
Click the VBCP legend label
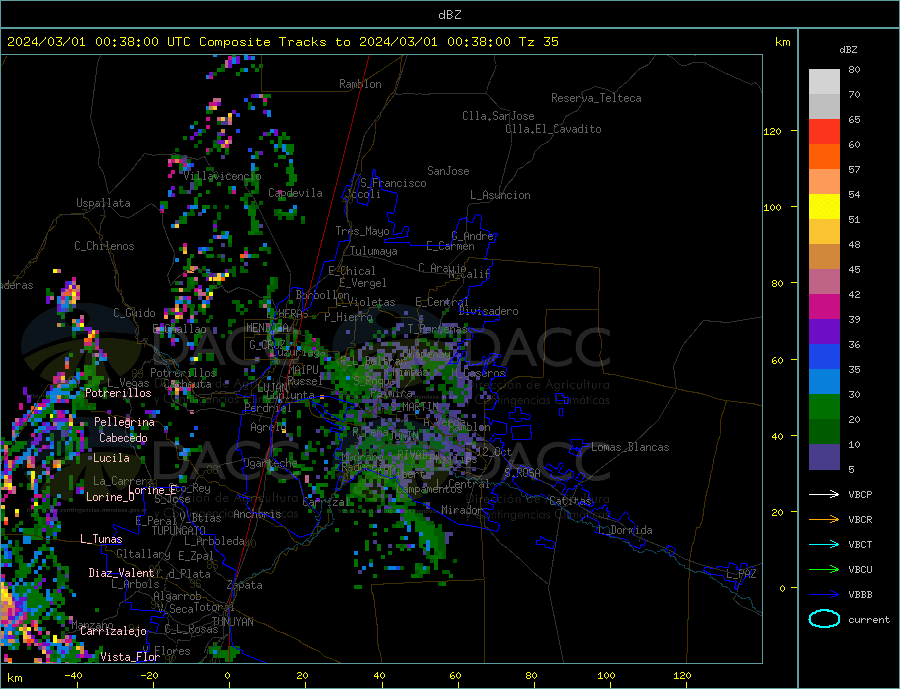point(860,494)
